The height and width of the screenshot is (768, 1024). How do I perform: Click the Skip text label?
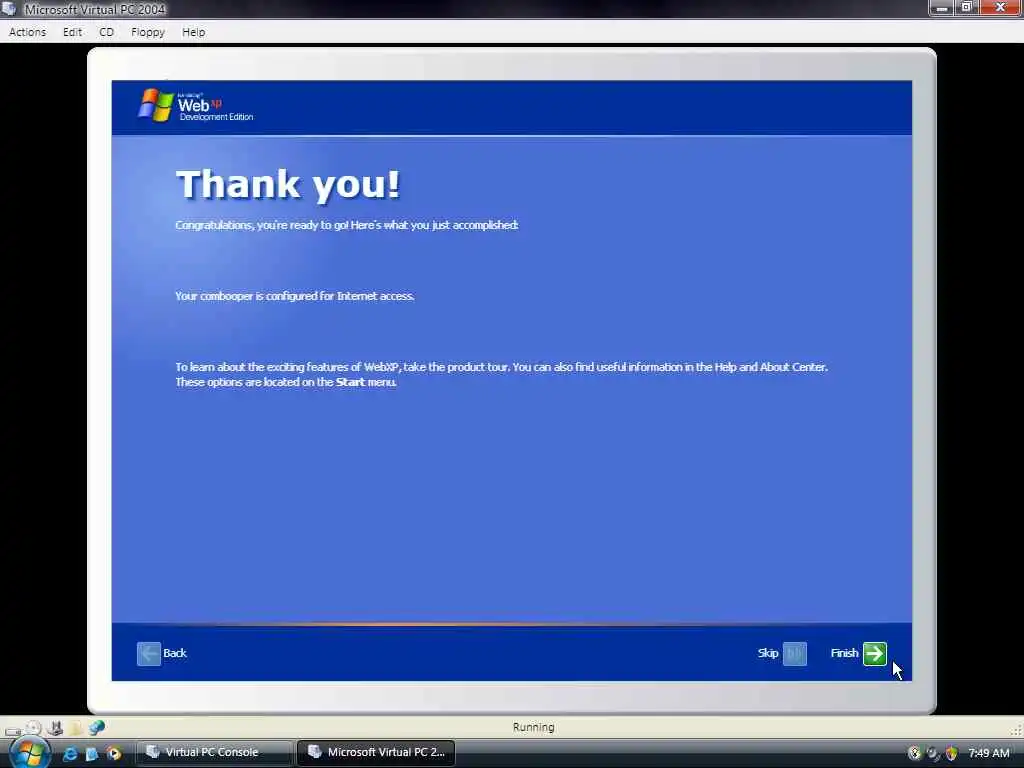click(x=768, y=653)
